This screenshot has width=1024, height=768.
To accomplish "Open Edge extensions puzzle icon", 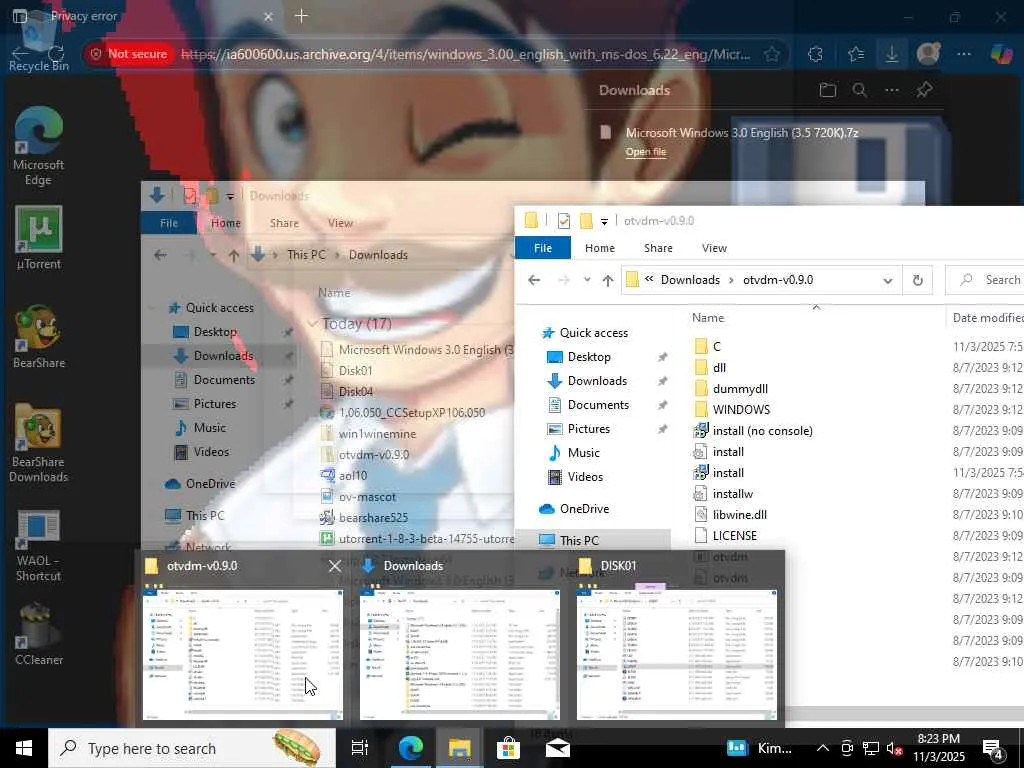I will (x=815, y=54).
